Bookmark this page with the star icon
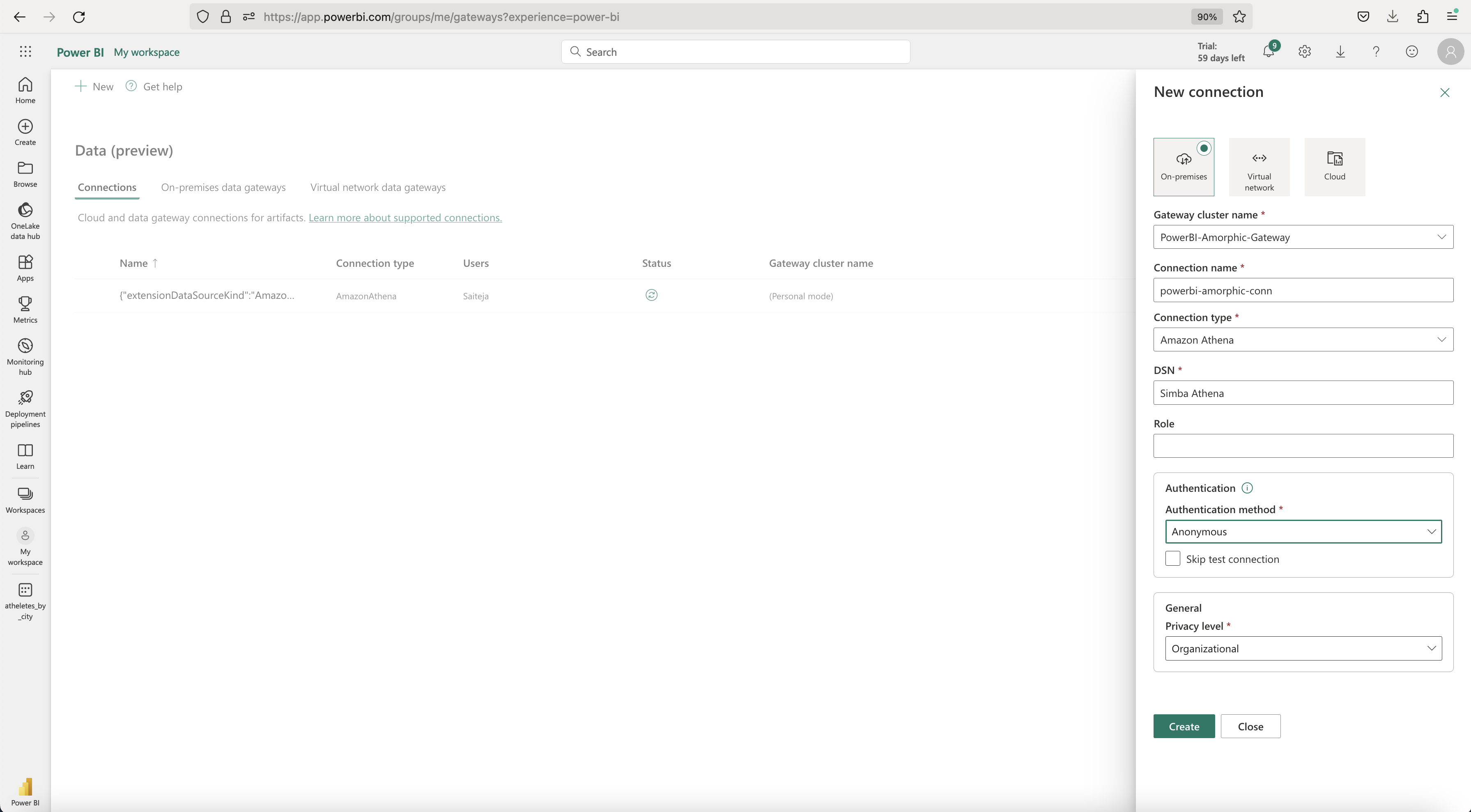 (1239, 16)
